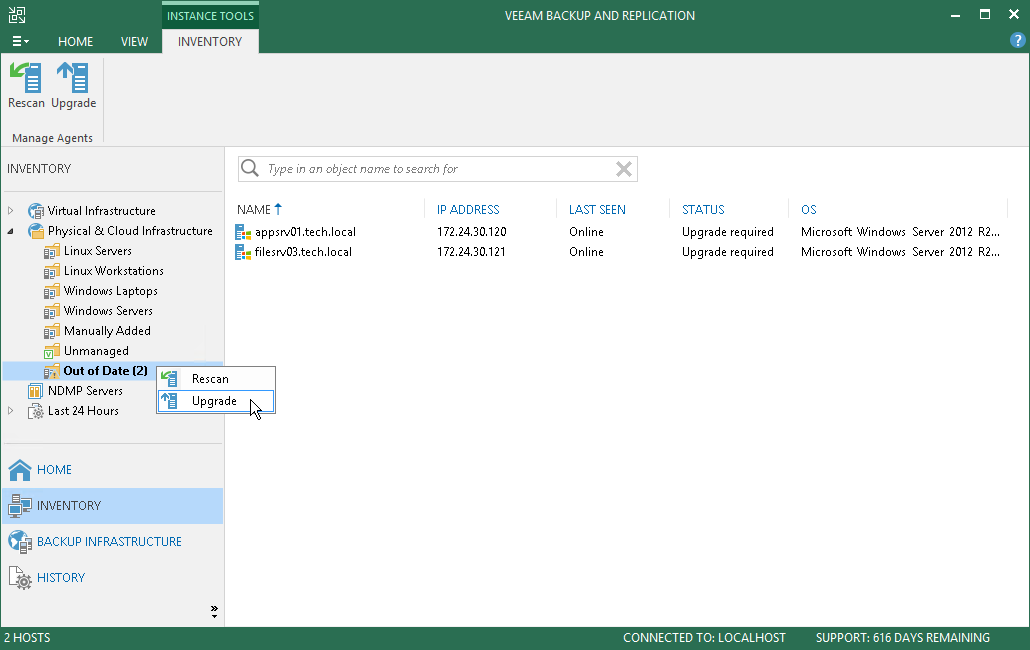Select Last 24 Hours icon
The height and width of the screenshot is (650, 1030).
[35, 412]
